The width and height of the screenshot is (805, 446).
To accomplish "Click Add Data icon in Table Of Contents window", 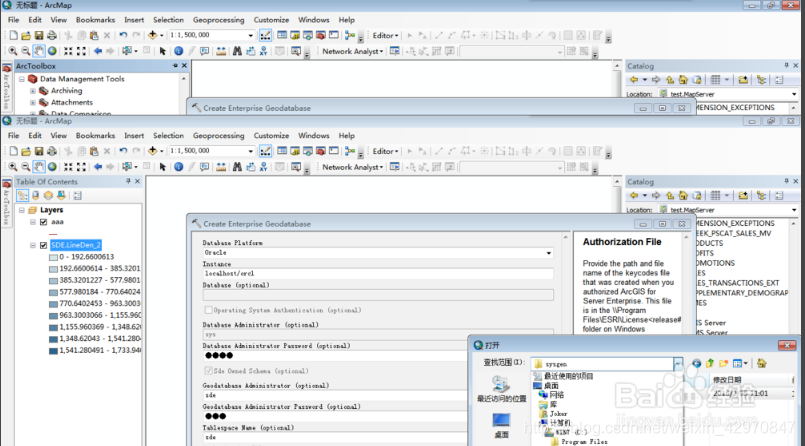I will point(152,151).
